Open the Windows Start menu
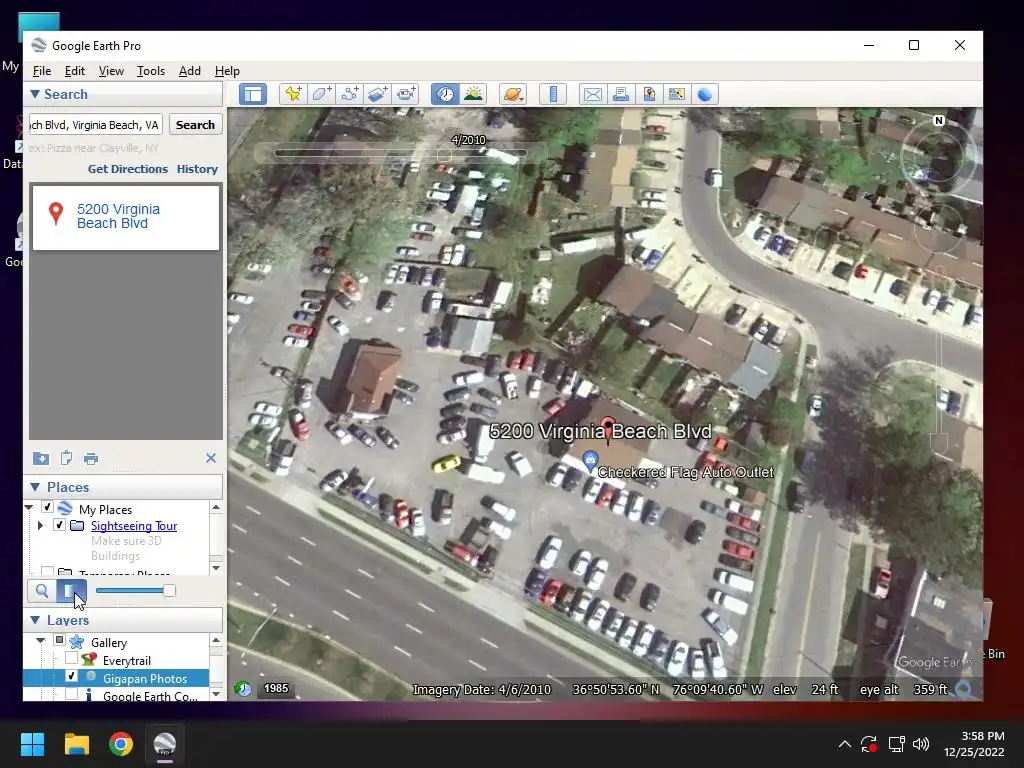Image resolution: width=1024 pixels, height=768 pixels. (32, 744)
